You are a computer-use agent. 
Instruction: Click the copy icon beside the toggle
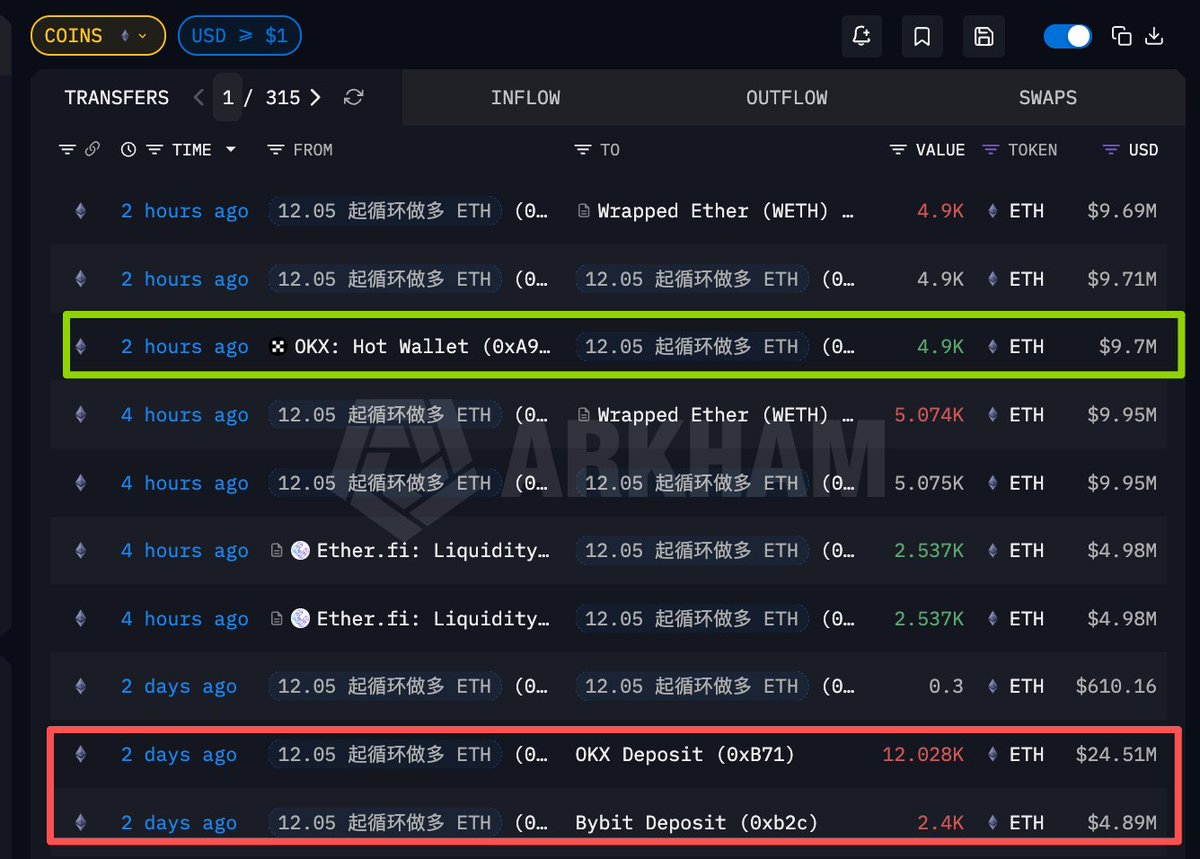click(x=1122, y=37)
